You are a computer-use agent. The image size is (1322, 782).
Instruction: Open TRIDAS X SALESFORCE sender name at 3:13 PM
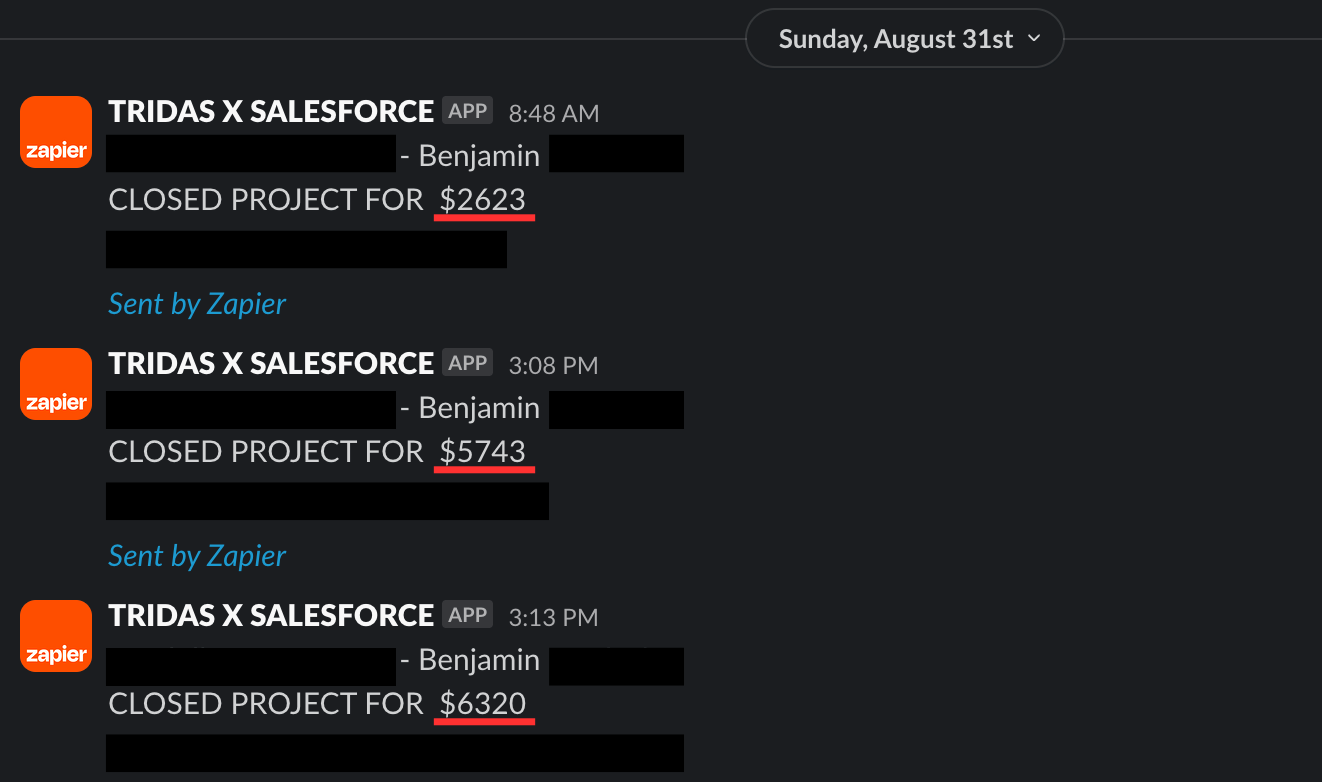point(271,615)
